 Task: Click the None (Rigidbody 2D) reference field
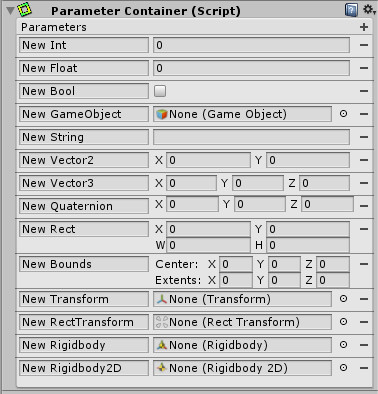click(242, 368)
